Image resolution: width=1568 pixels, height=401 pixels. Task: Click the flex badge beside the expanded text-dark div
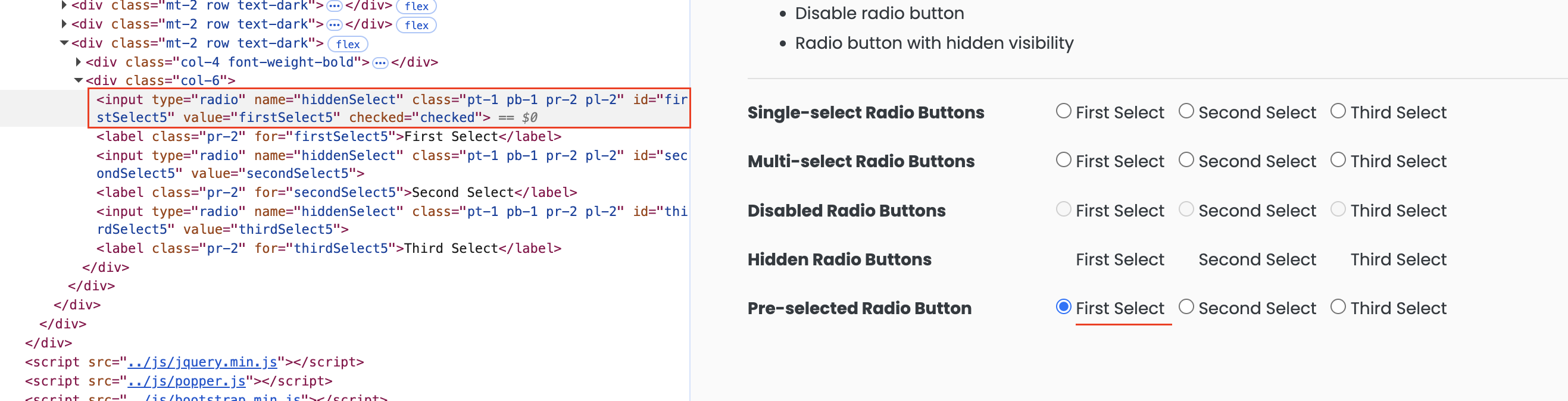point(348,43)
